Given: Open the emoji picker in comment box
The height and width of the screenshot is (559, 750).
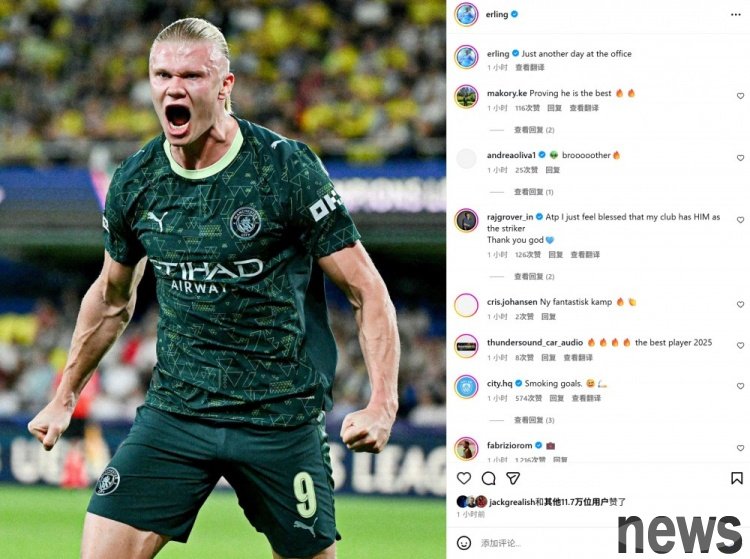Looking at the screenshot, I should (463, 543).
